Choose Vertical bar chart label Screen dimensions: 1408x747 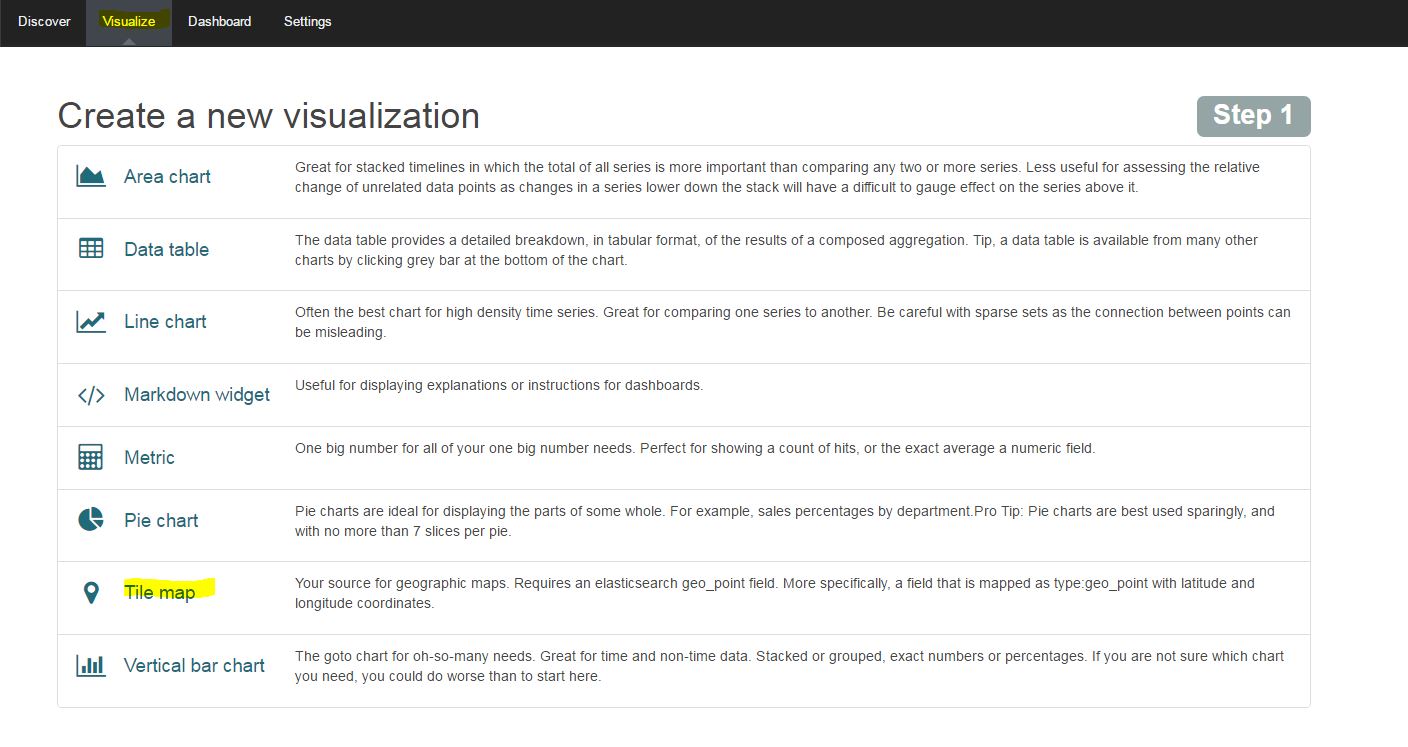(x=194, y=666)
